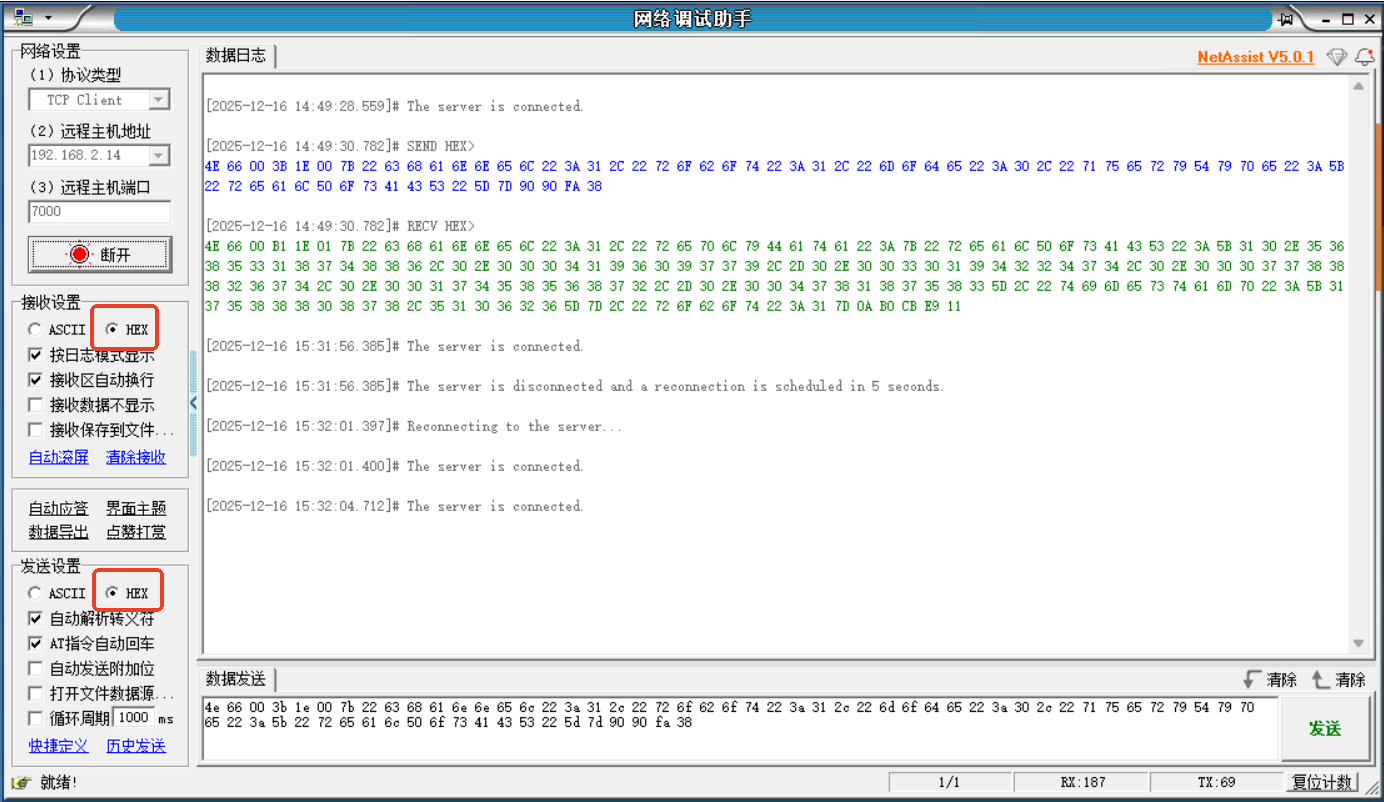This screenshot has height=802, width=1384.
Task: Click the diamond icon next to NetAssist version
Action: 1337,57
